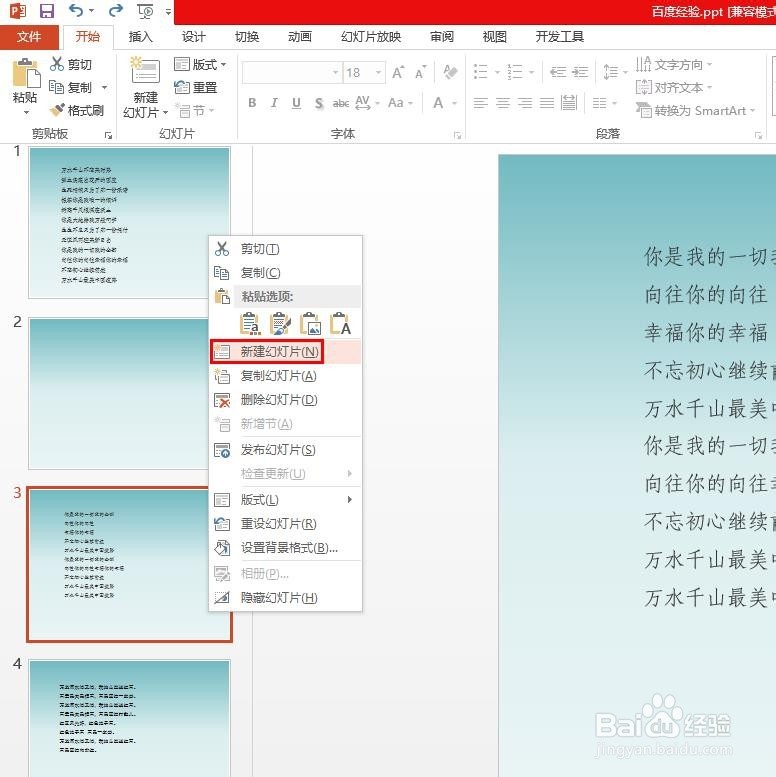Open the font name combo box
The height and width of the screenshot is (777, 776).
(x=292, y=73)
